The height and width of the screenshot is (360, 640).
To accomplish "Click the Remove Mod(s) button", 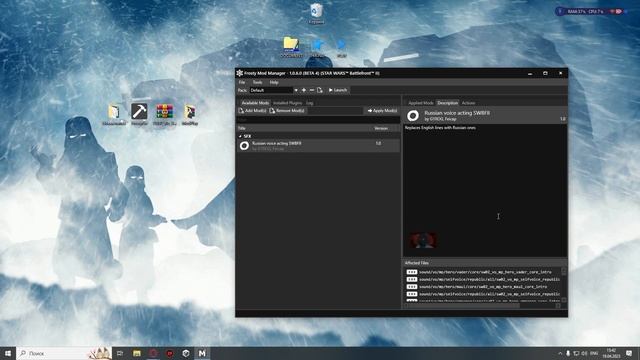I will pyautogui.click(x=287, y=111).
